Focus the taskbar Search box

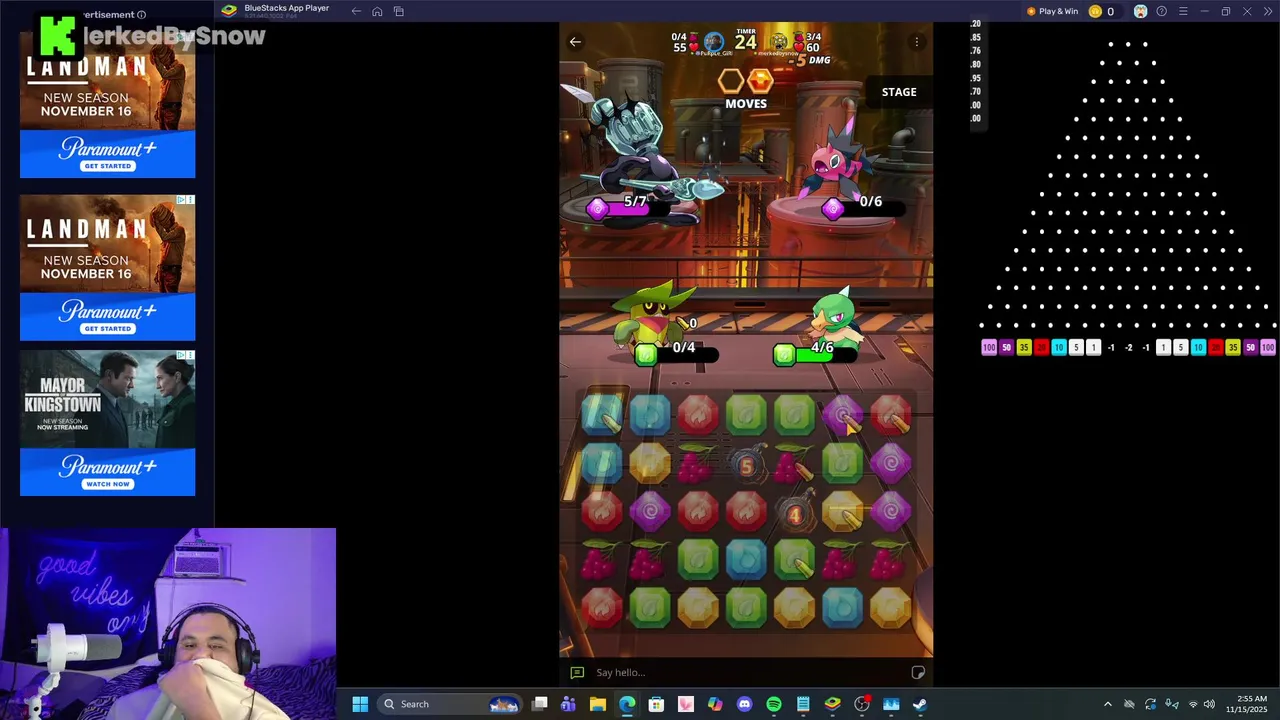click(450, 704)
